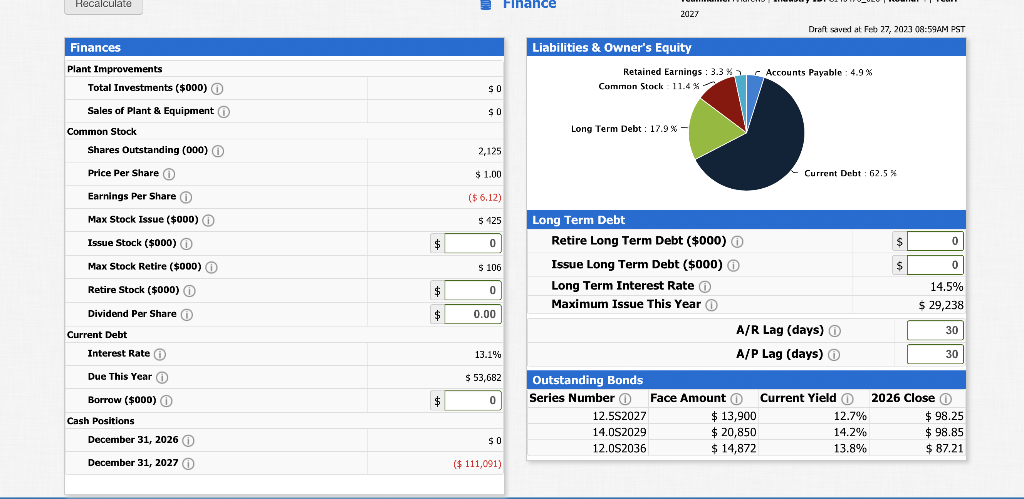1024x499 pixels.
Task: Click A/P Lag info icon
Action: coord(834,355)
